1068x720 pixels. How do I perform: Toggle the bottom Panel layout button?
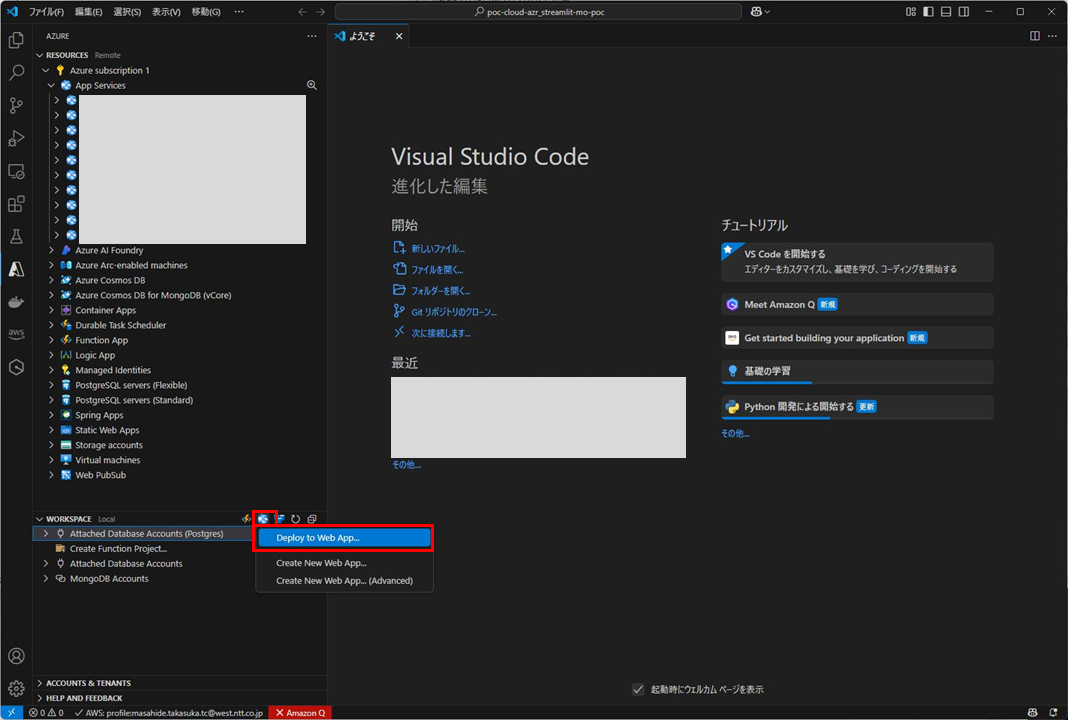click(x=946, y=12)
